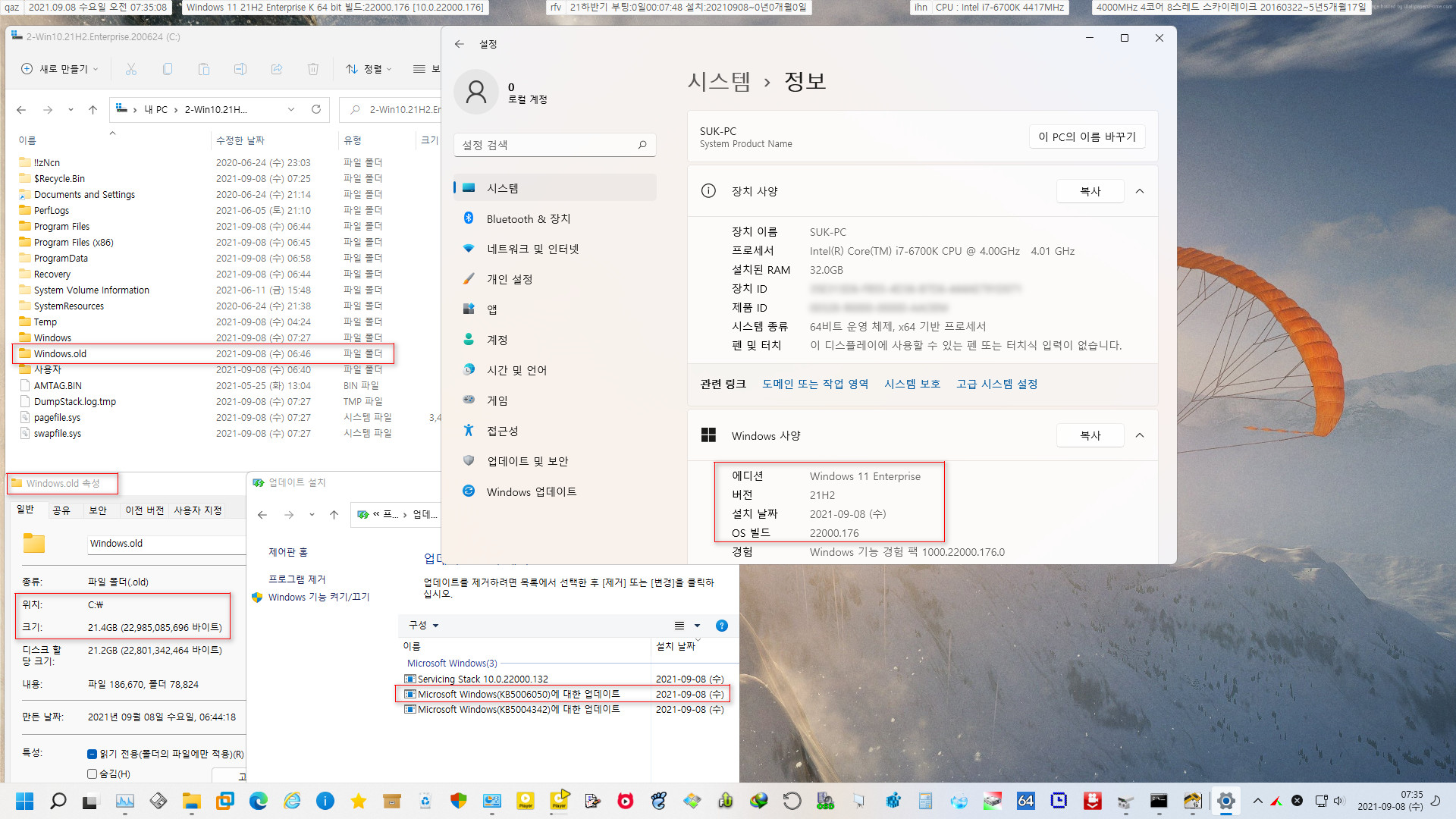Open 네트워크 및 인터넷 settings
The width and height of the screenshot is (1456, 819).
pyautogui.click(x=555, y=249)
